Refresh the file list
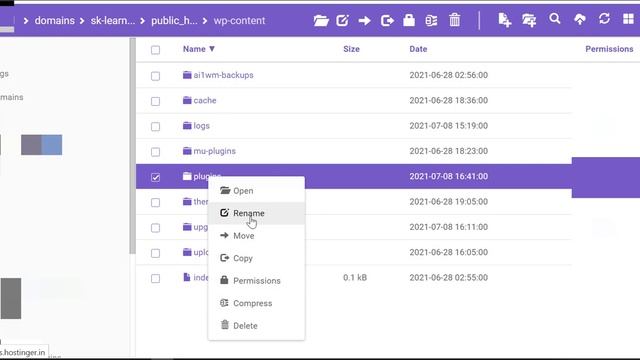The height and width of the screenshot is (360, 640). pyautogui.click(x=604, y=19)
